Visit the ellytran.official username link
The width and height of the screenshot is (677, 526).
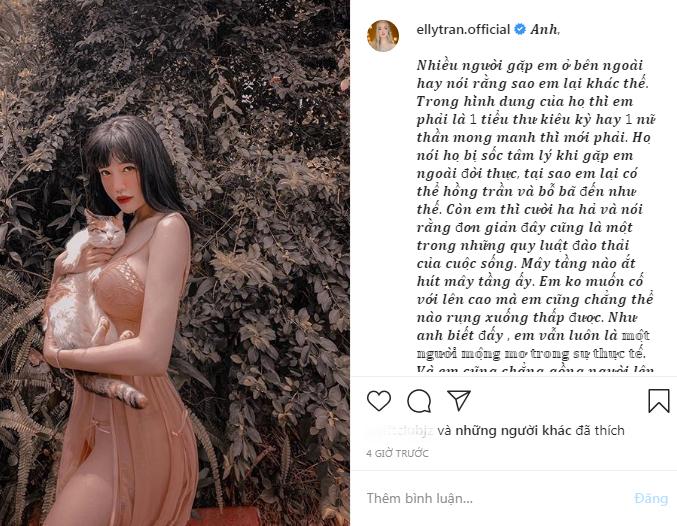tap(463, 29)
